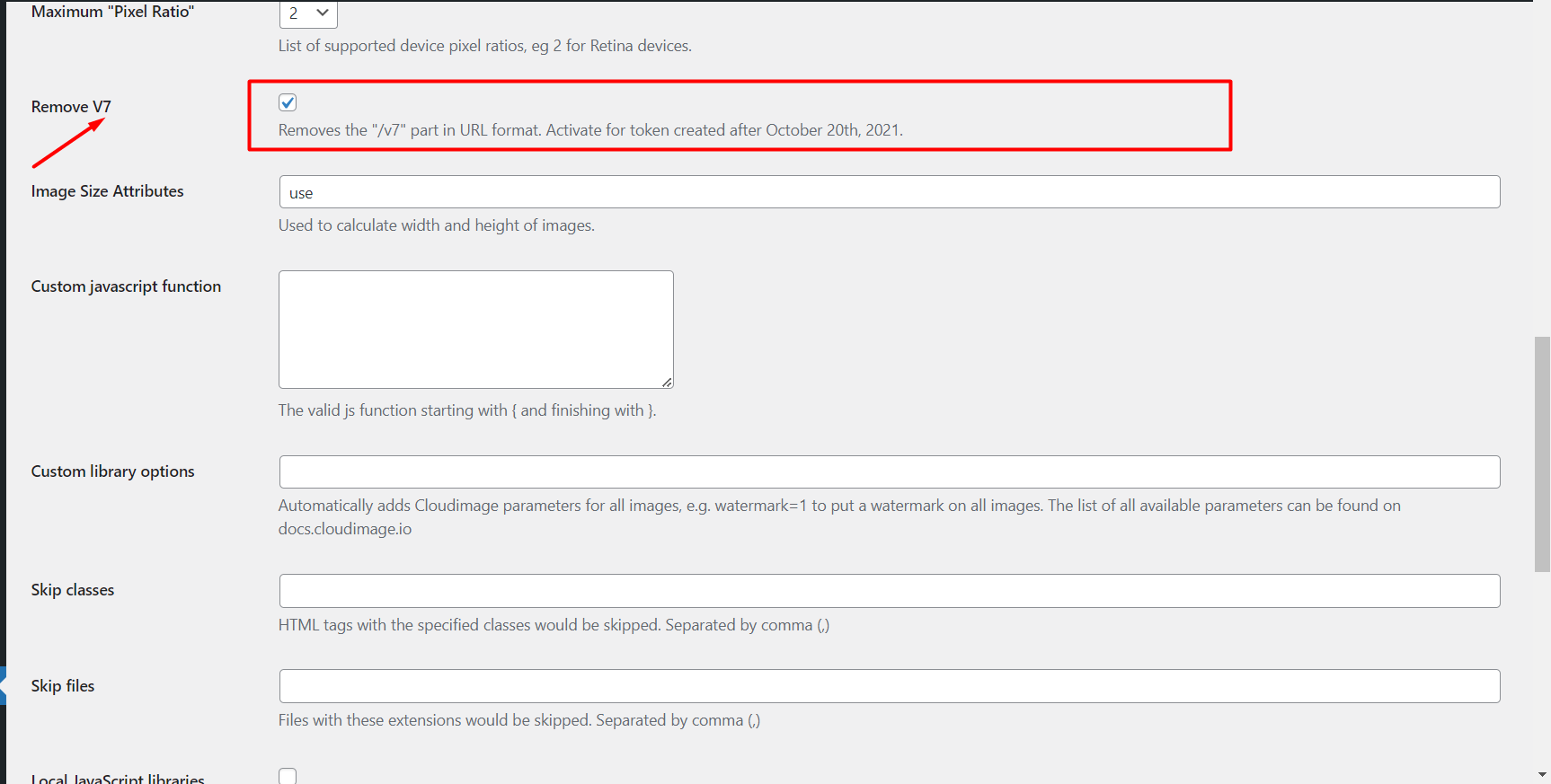Click the Skip files input box
This screenshot has height=784, width=1551.
(x=889, y=686)
